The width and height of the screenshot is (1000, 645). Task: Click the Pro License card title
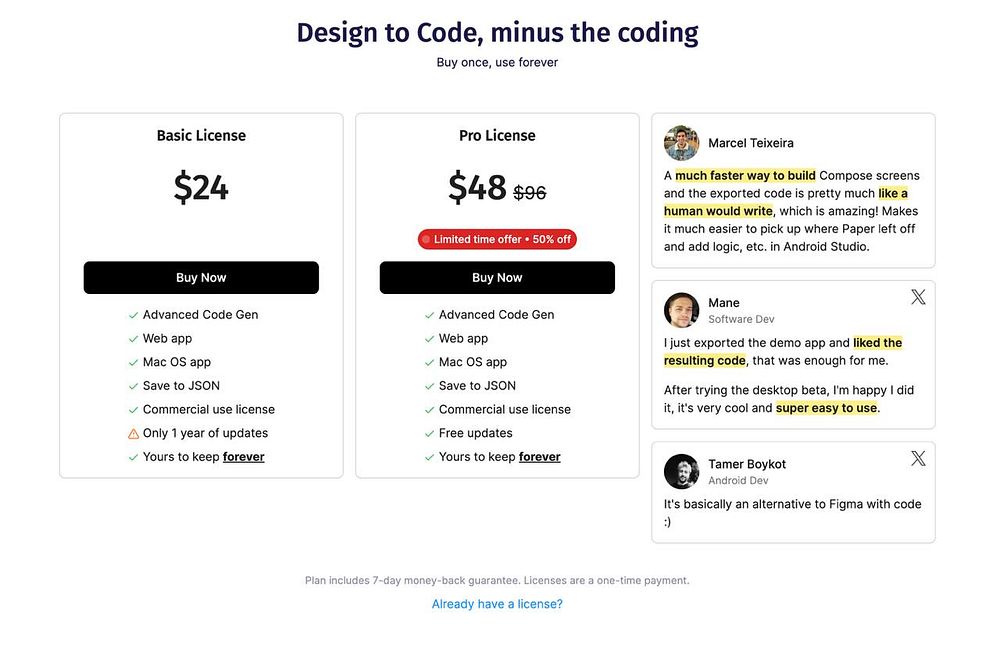coord(497,135)
